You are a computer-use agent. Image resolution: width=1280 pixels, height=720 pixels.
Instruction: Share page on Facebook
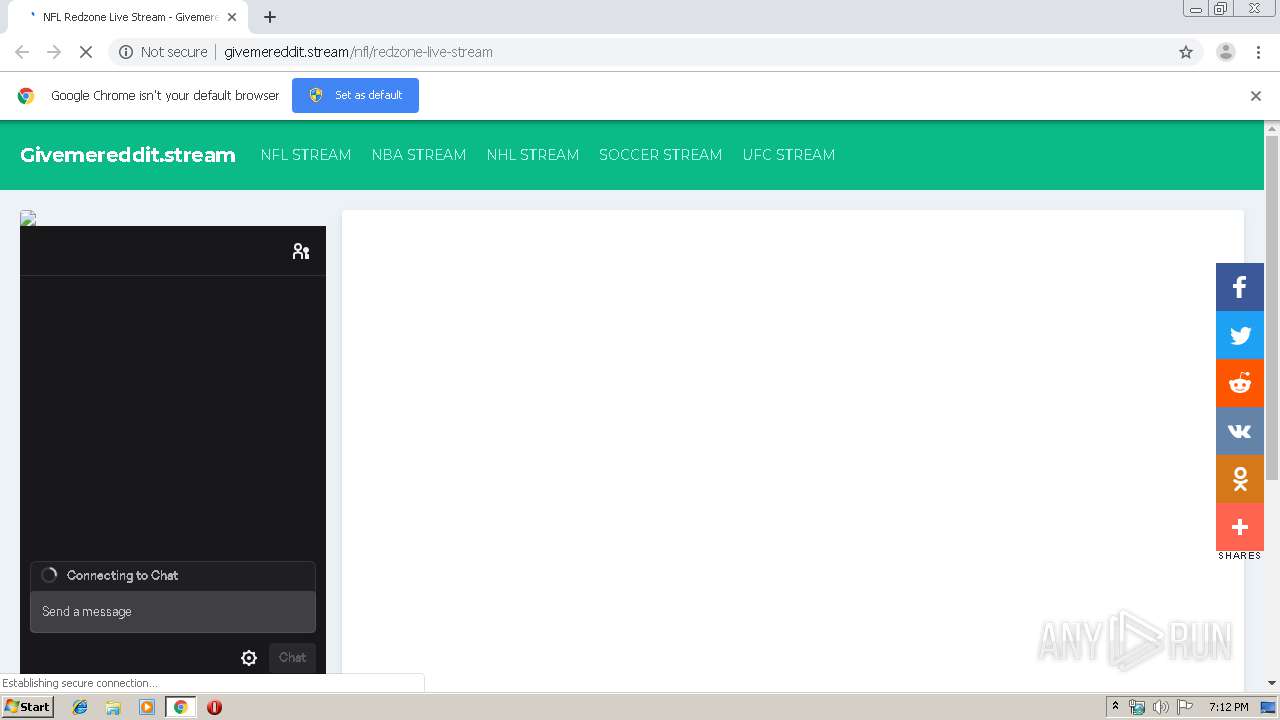point(1240,287)
